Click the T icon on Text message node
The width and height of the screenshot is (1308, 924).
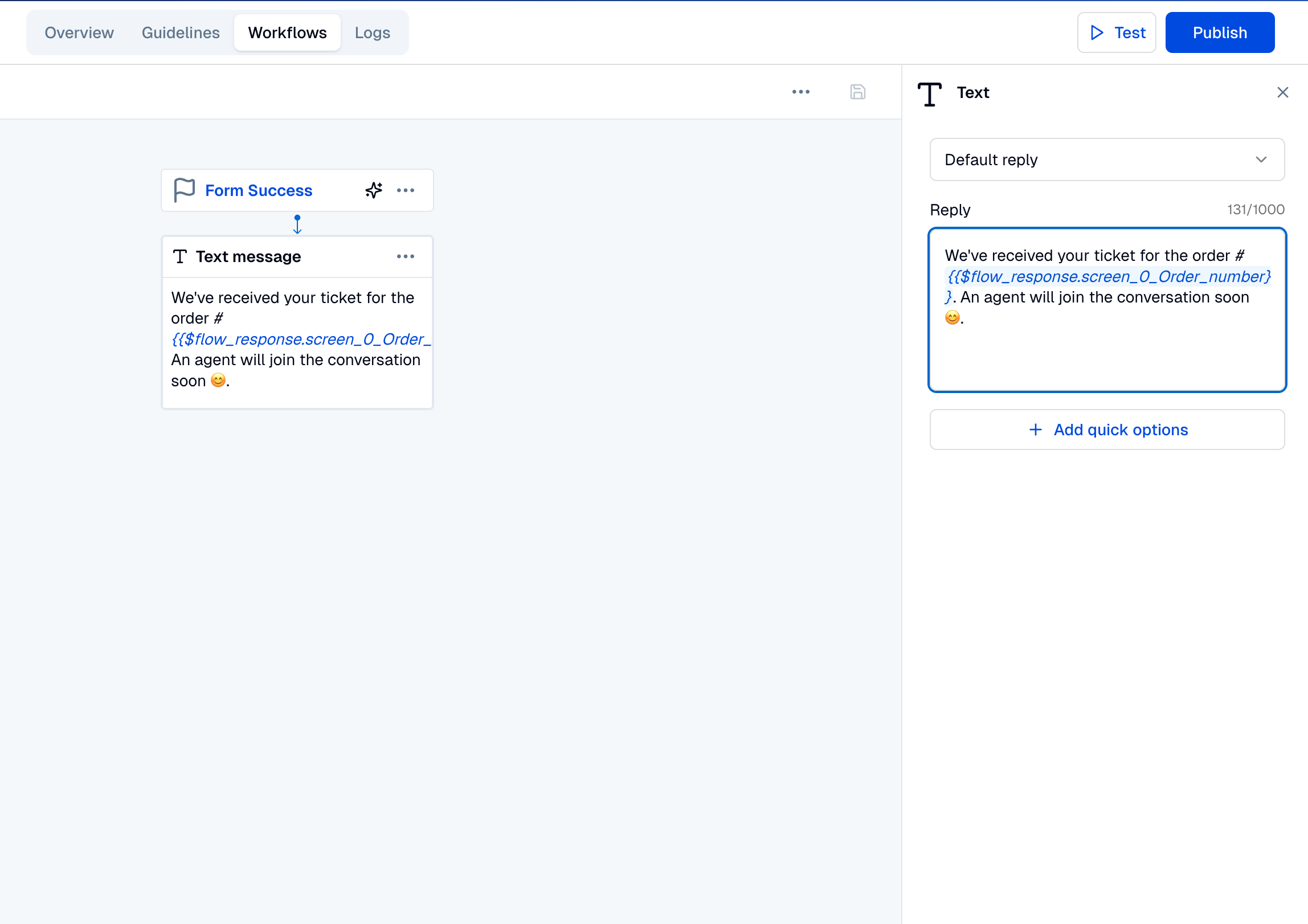click(x=180, y=256)
